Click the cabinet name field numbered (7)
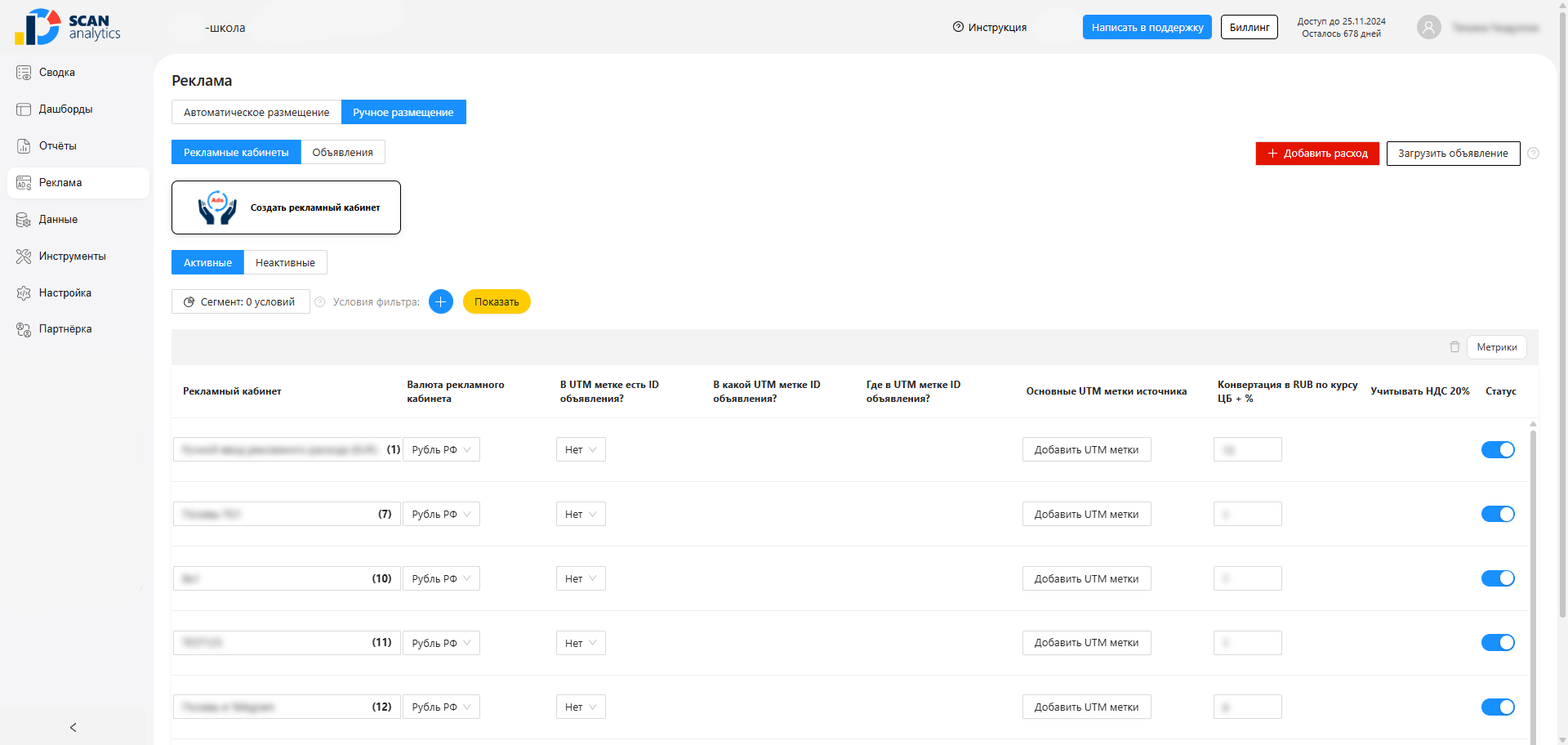Screen dimensions: 1568x745 pyautogui.click(x=287, y=514)
